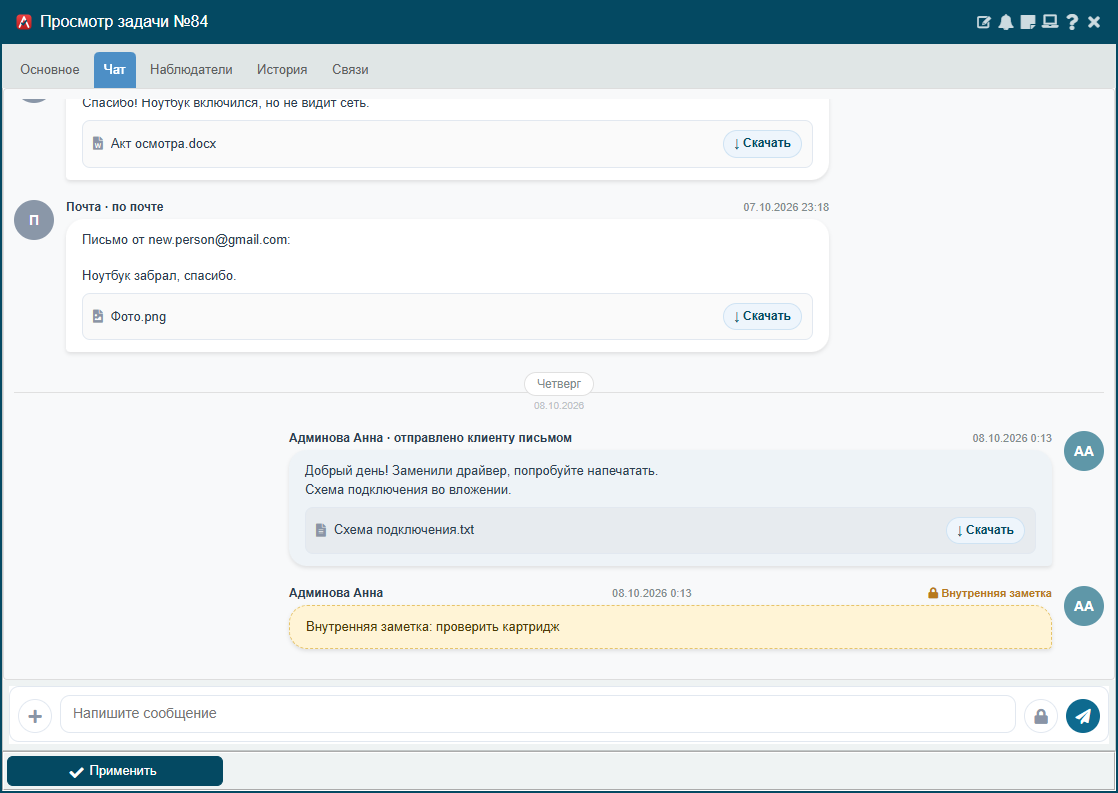Click the file name «Акт осмотра.docx»
Image resolution: width=1118 pixels, height=793 pixels.
[163, 143]
